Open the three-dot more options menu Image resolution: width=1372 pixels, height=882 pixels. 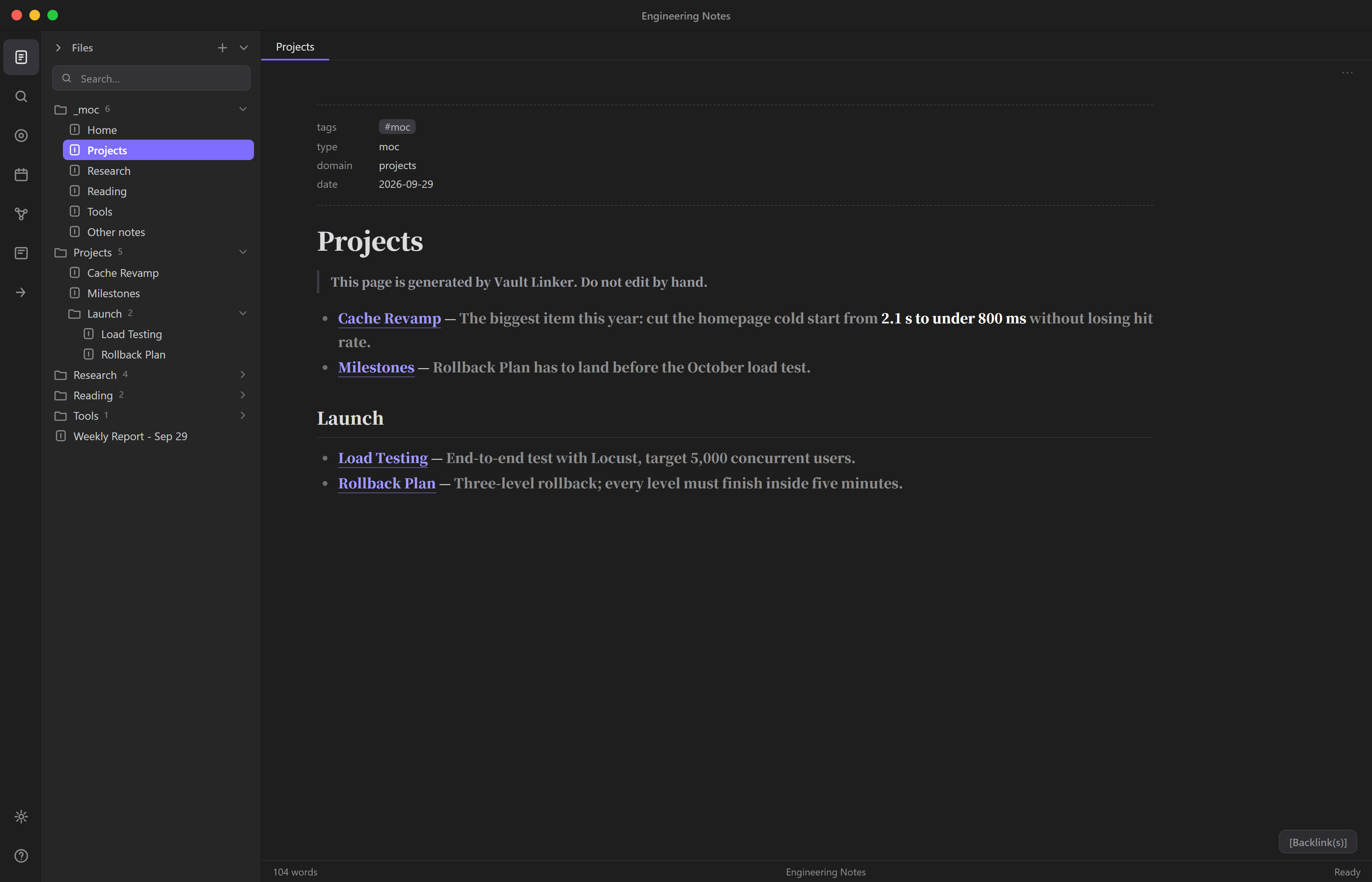coord(1347,73)
